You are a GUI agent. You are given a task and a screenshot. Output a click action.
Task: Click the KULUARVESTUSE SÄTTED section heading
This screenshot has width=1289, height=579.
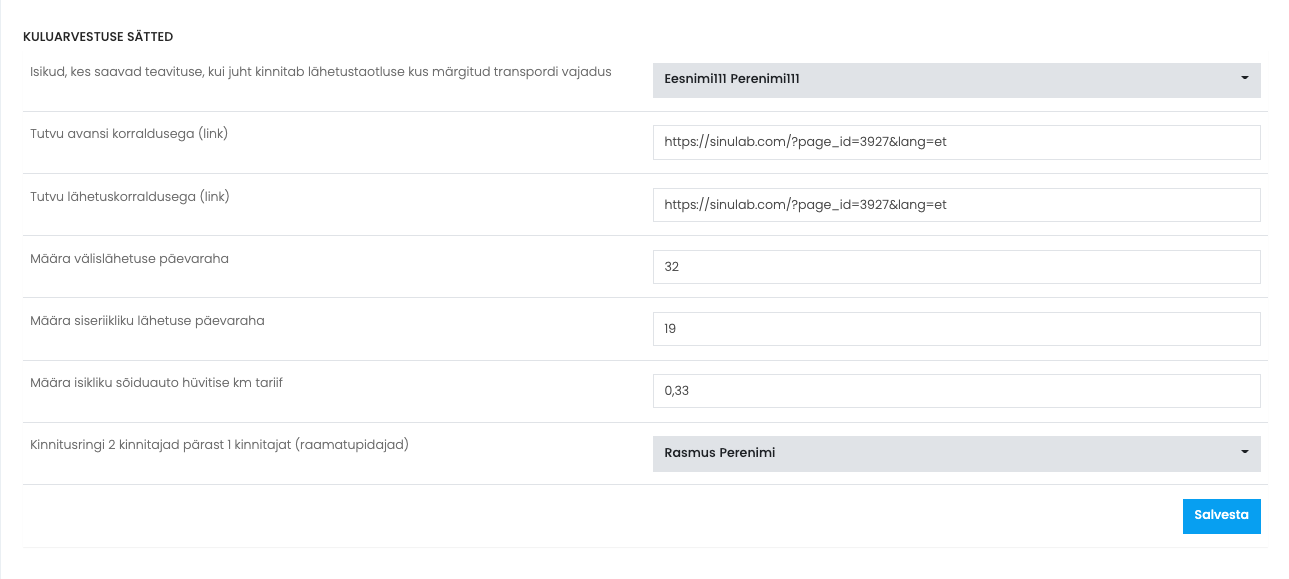pos(98,37)
